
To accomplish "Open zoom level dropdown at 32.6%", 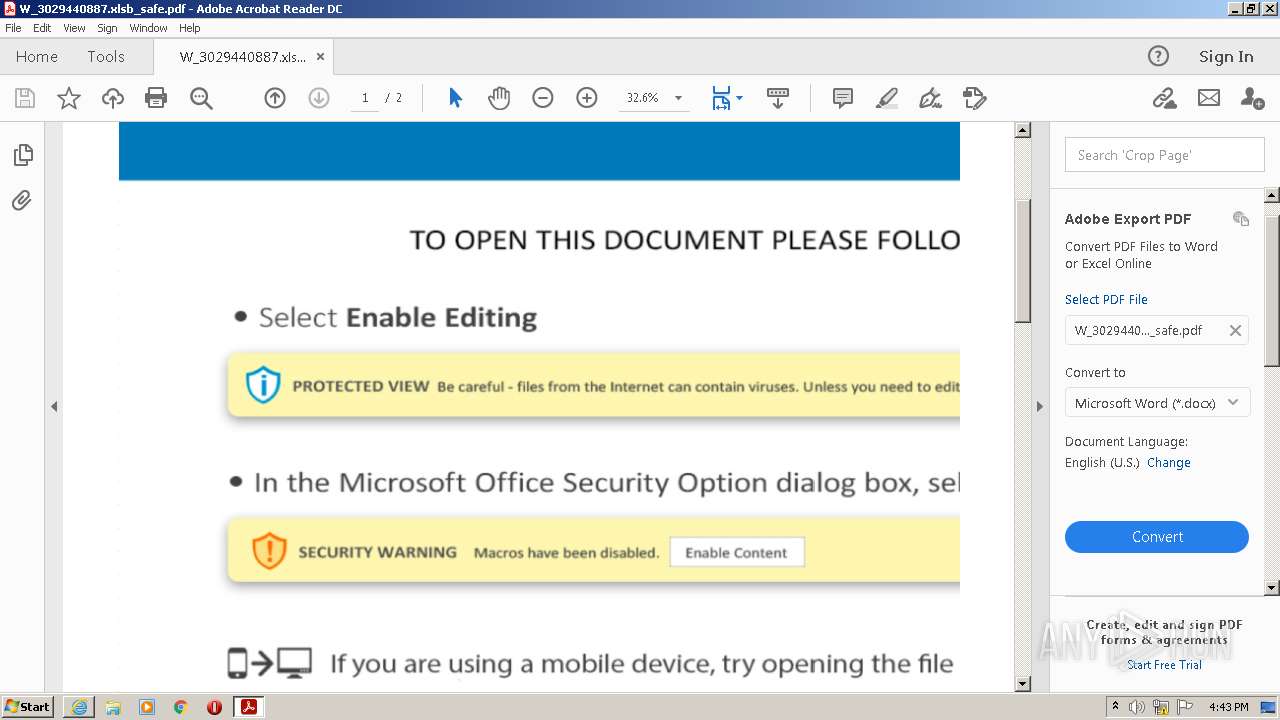I will click(x=678, y=98).
